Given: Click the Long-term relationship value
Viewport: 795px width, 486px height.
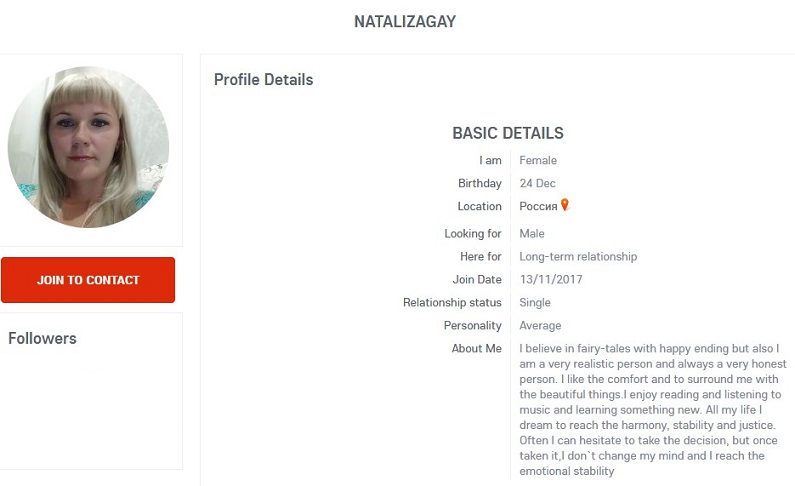Looking at the screenshot, I should (x=578, y=257).
